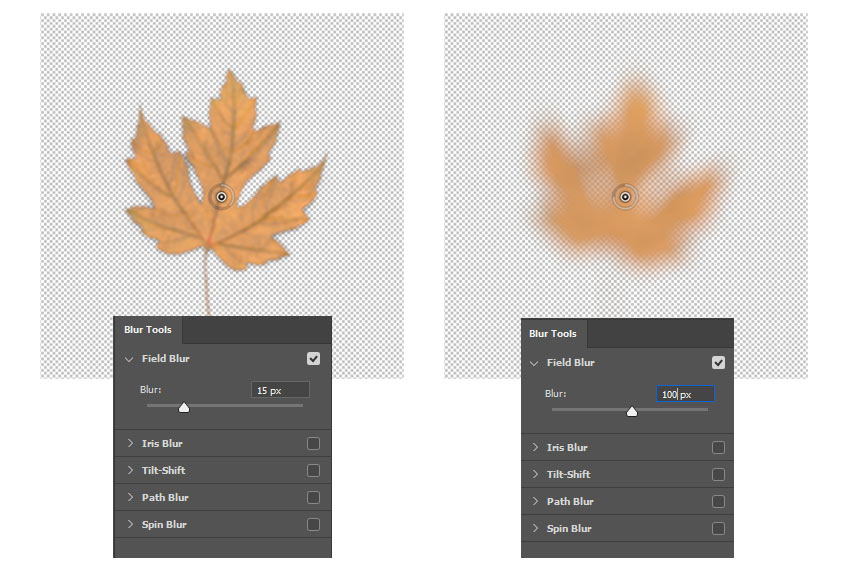Click the Blur: label in the left panel
The width and height of the screenshot is (850, 577).
pos(150,390)
